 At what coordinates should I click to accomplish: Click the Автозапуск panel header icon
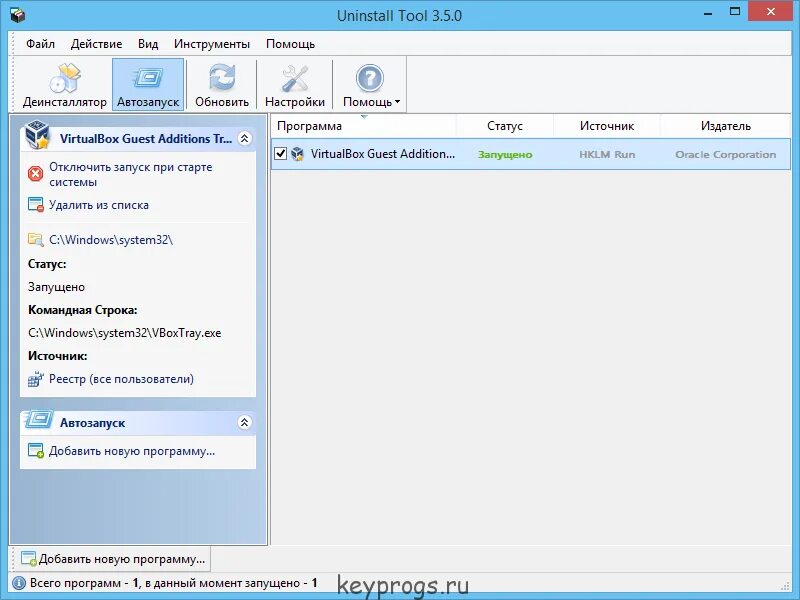pos(38,419)
